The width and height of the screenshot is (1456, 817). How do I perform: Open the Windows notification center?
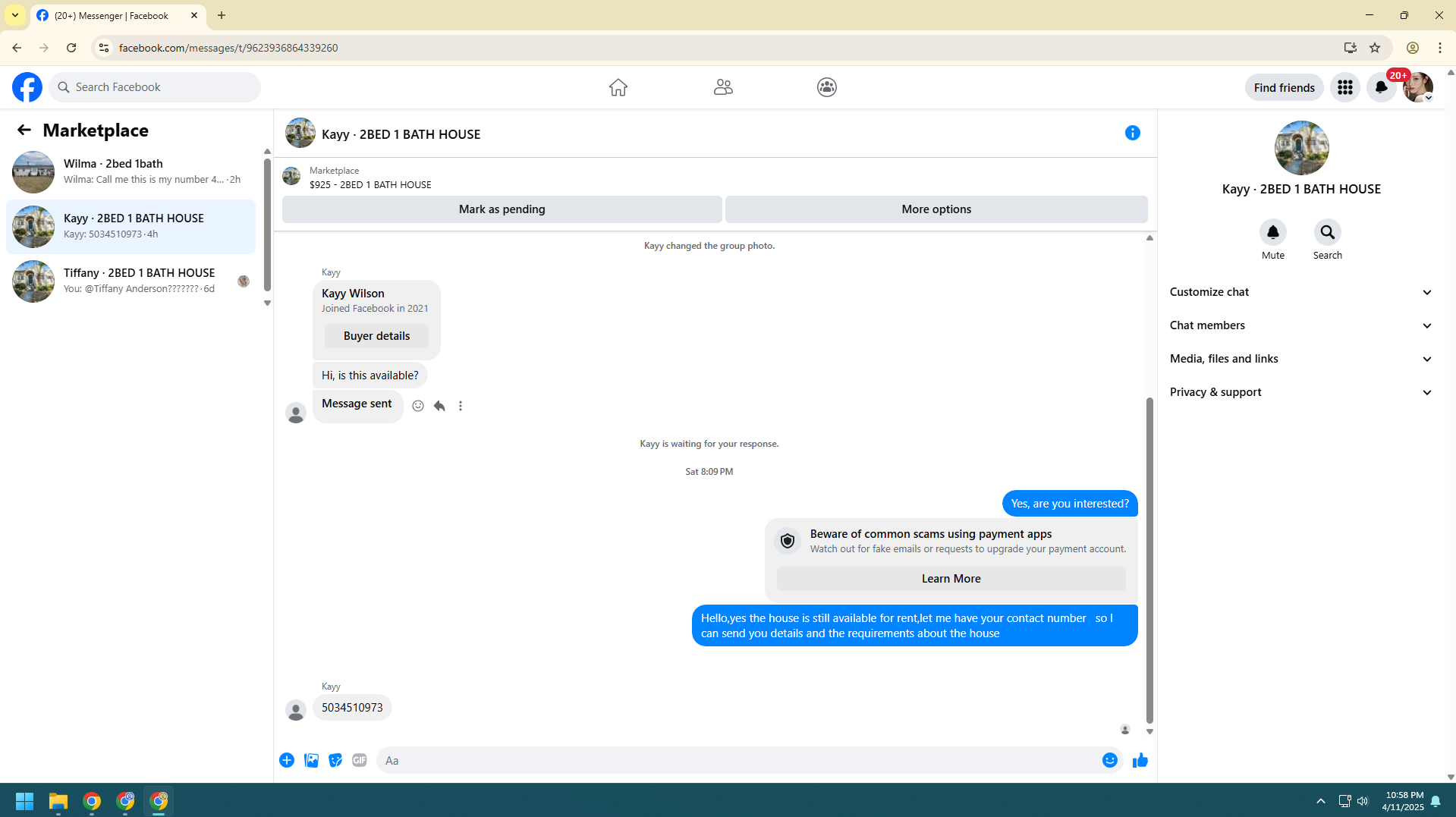pyautogui.click(x=1436, y=801)
